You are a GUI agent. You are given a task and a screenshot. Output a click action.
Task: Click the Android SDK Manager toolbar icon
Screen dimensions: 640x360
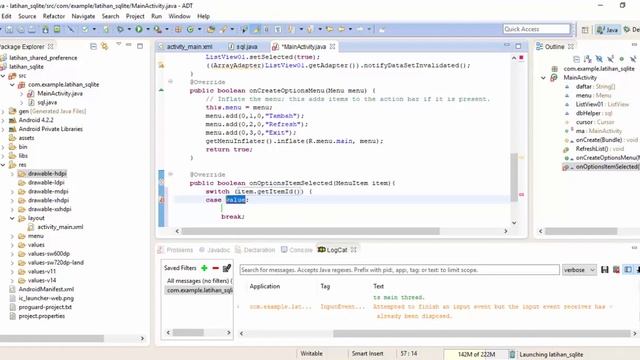pos(45,29)
